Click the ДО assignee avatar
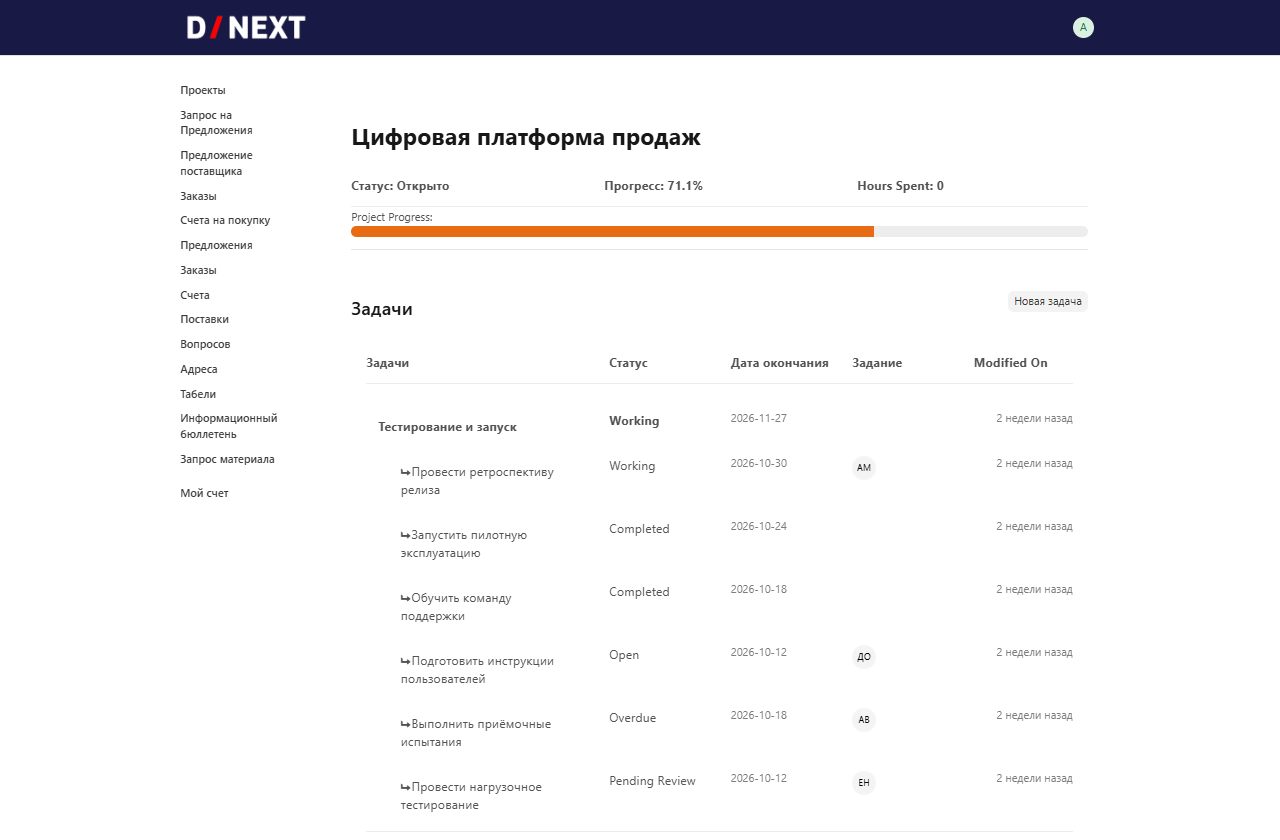The height and width of the screenshot is (840, 1280). coord(864,657)
